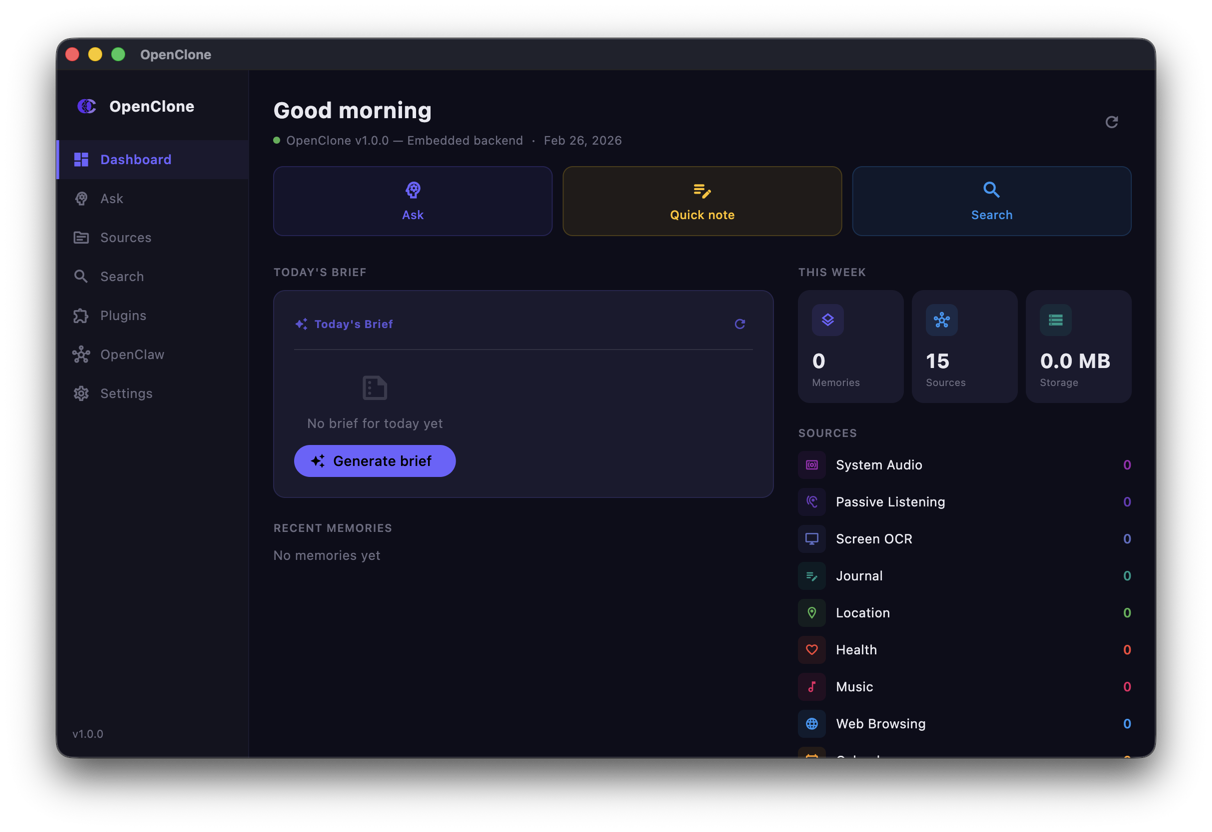Select the Location pin icon

pos(811,612)
